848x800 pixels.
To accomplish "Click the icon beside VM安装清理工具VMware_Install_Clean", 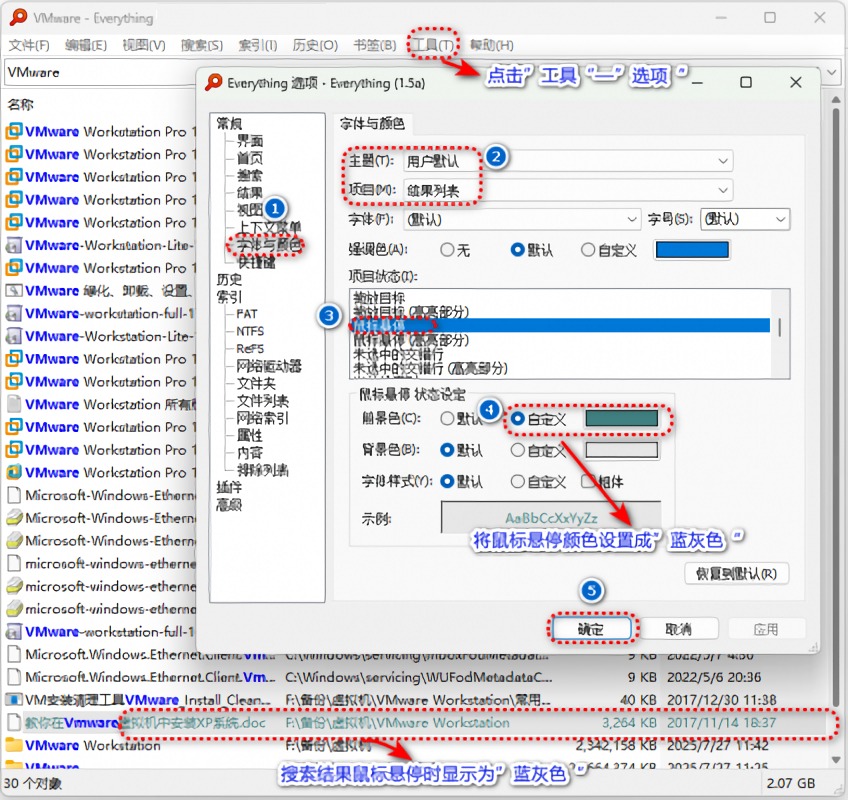I will [x=14, y=699].
